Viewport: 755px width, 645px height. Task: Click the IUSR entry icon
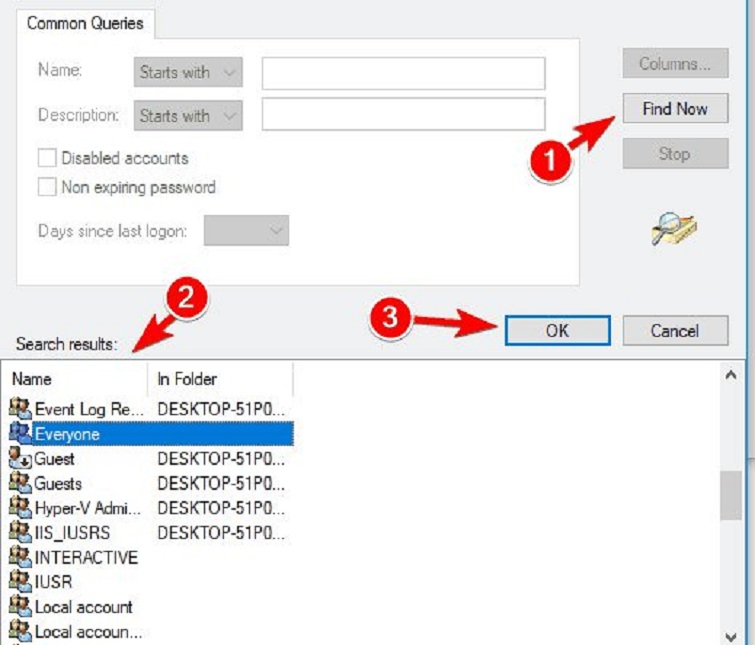coord(20,581)
